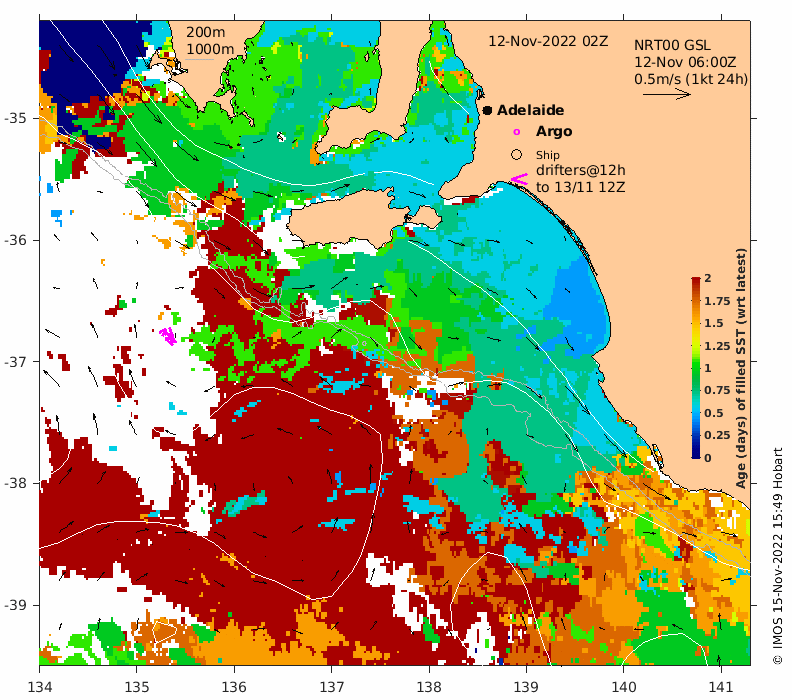Click the colorbar tick label 0.5
The width and height of the screenshot is (792, 700).
pyautogui.click(x=714, y=413)
